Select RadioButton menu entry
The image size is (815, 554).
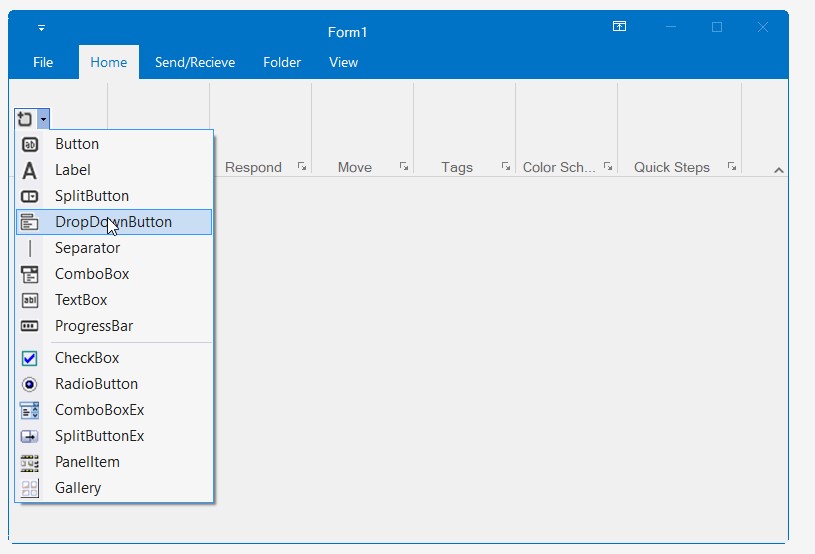(114, 384)
